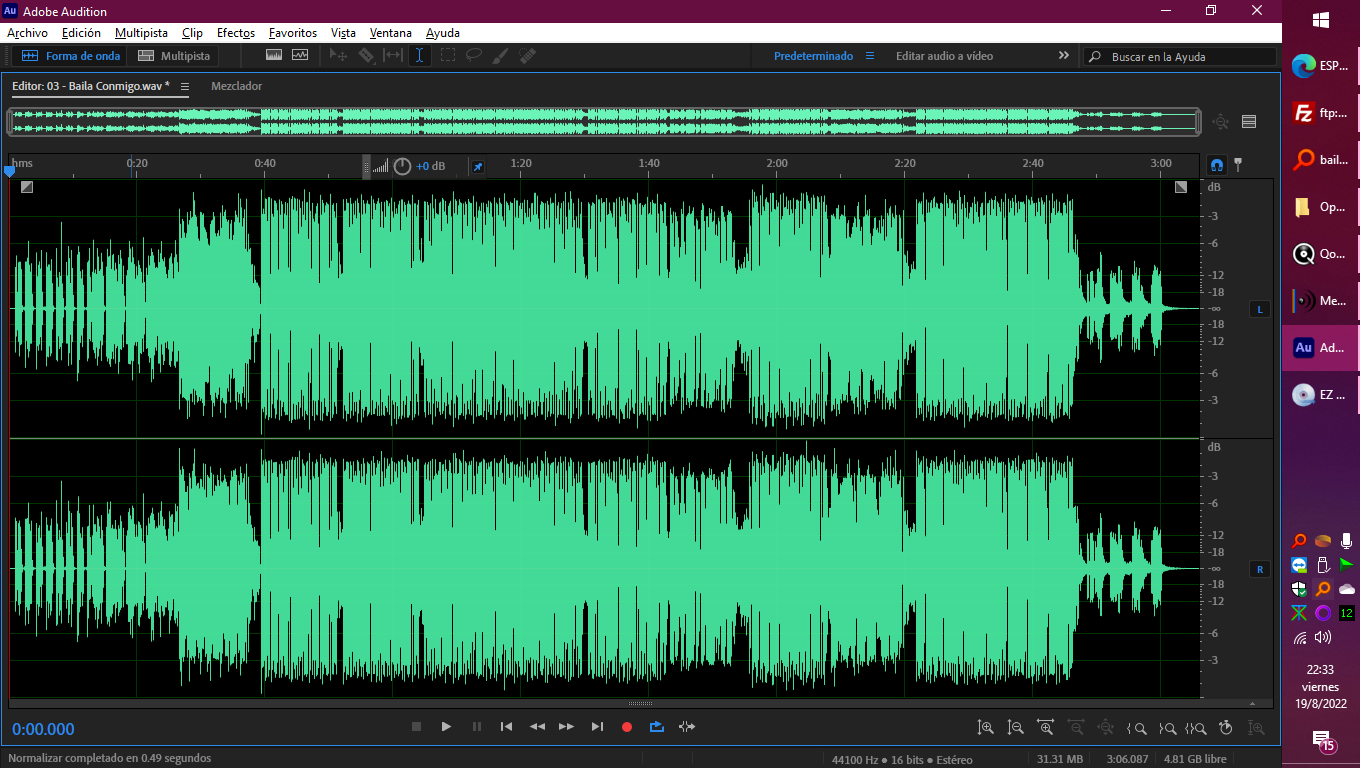Image resolution: width=1360 pixels, height=768 pixels.
Task: Click the Play button in transport
Action: 446,727
